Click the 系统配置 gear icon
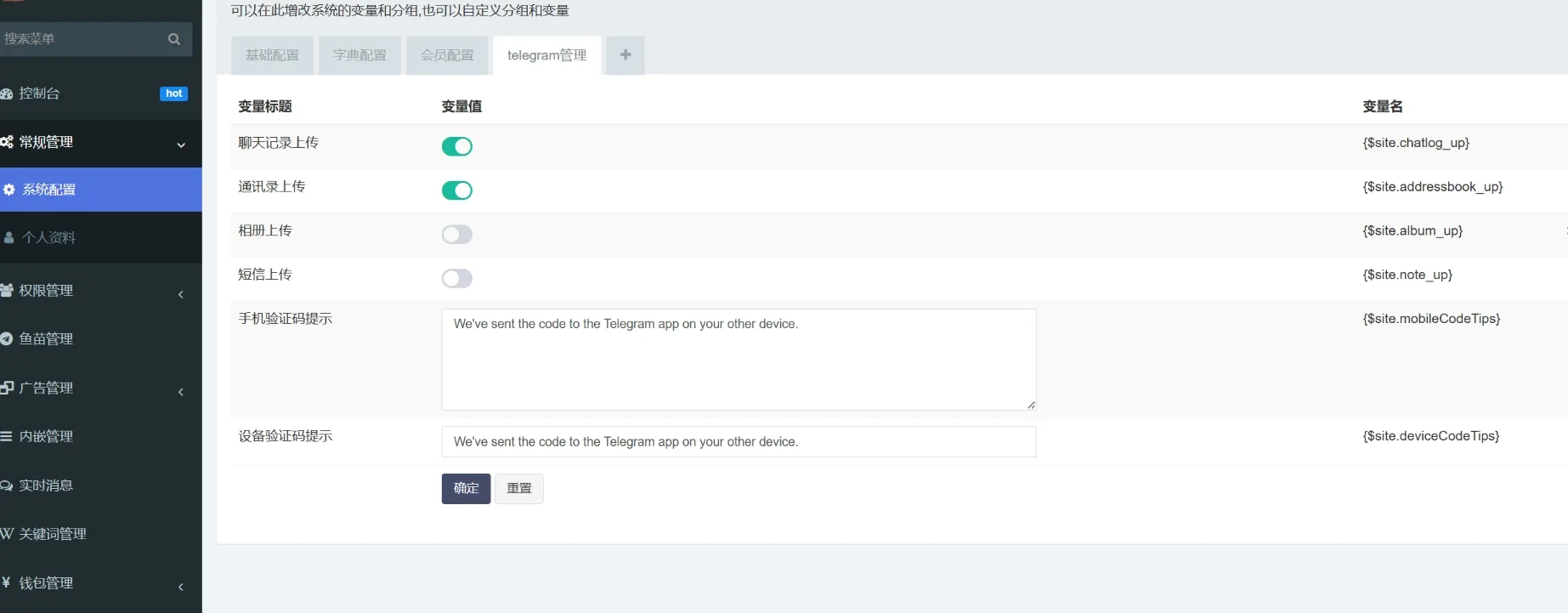Image resolution: width=1568 pixels, height=613 pixels. click(9, 190)
